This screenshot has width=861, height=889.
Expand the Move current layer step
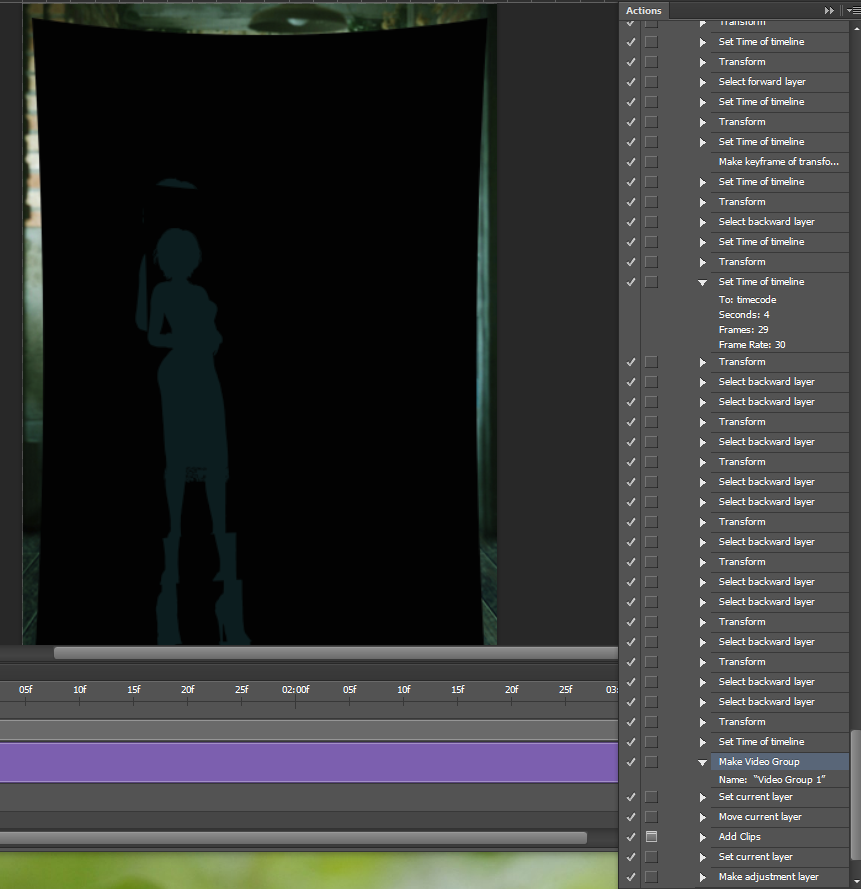point(702,817)
